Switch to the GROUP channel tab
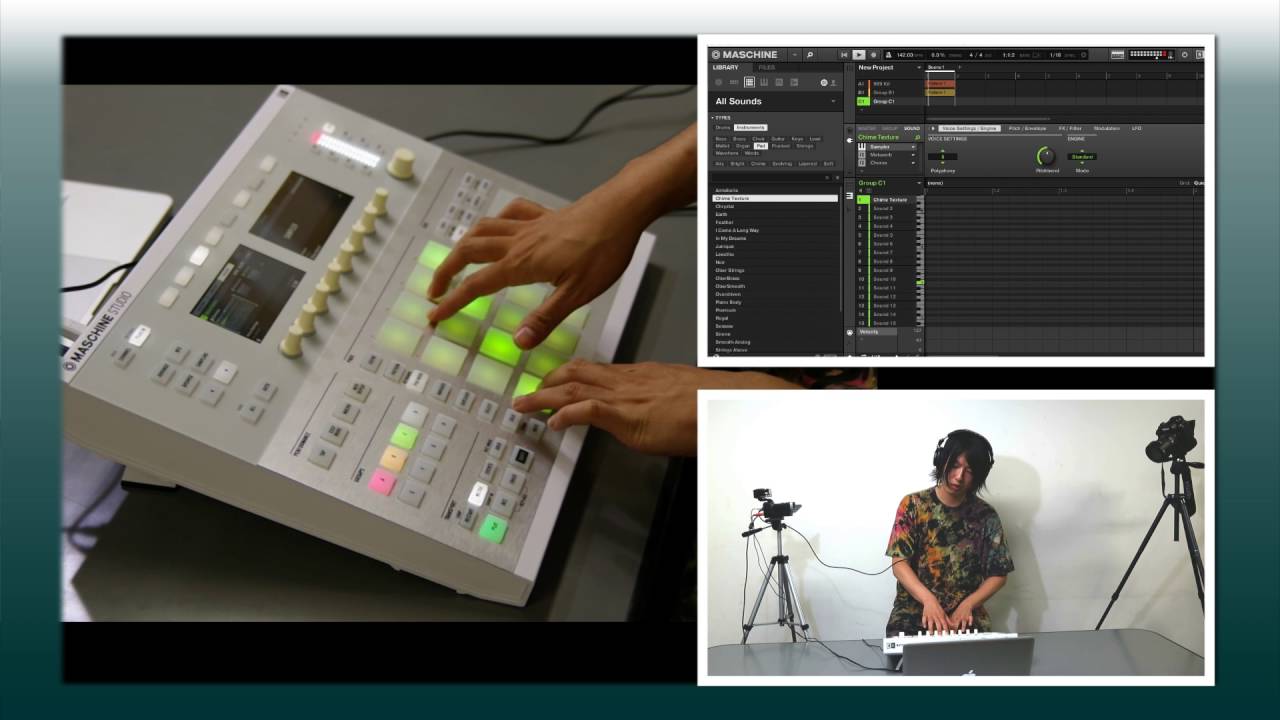1280x720 pixels. coord(889,128)
